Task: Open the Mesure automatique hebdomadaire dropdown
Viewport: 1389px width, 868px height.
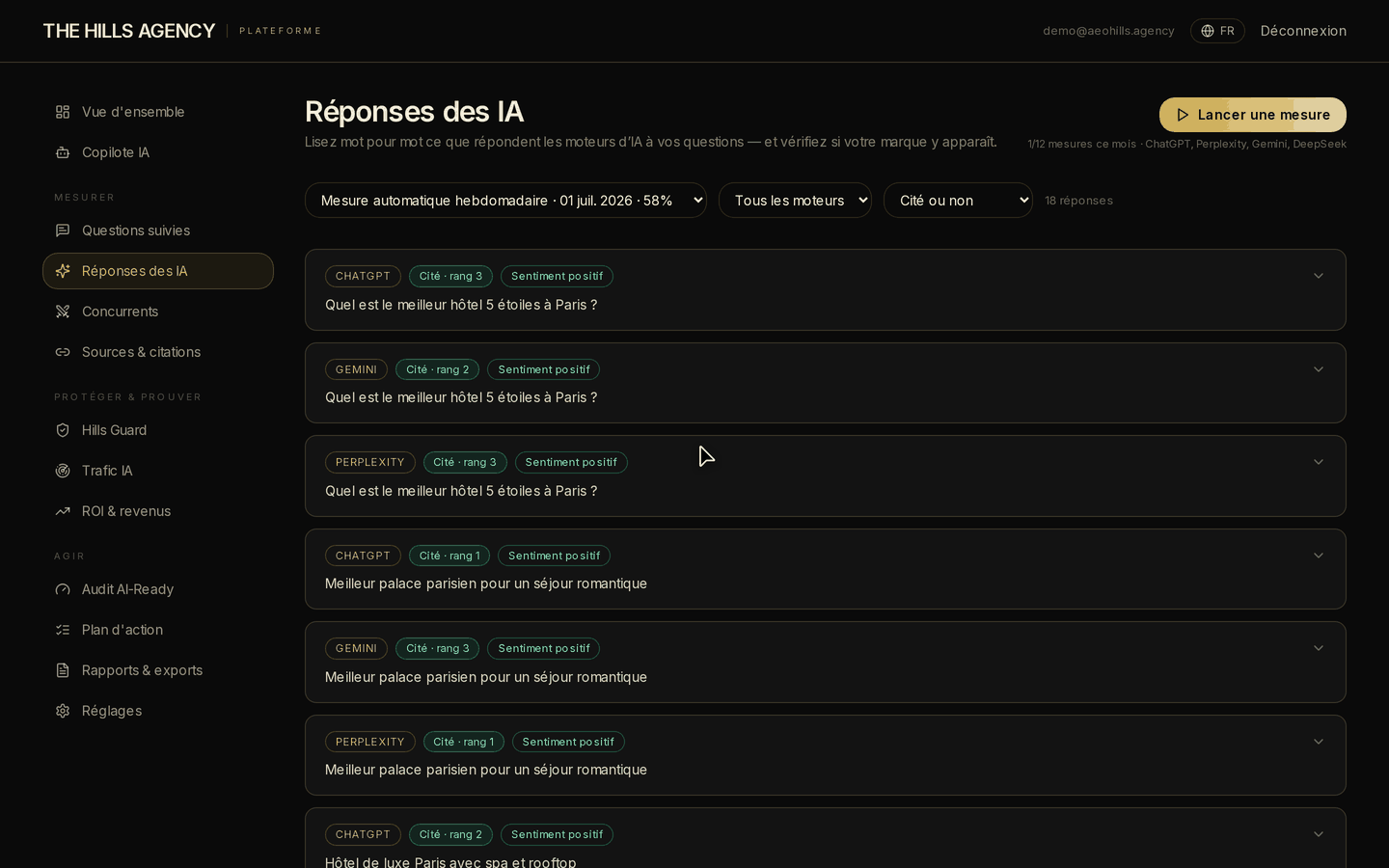Action: (505, 201)
